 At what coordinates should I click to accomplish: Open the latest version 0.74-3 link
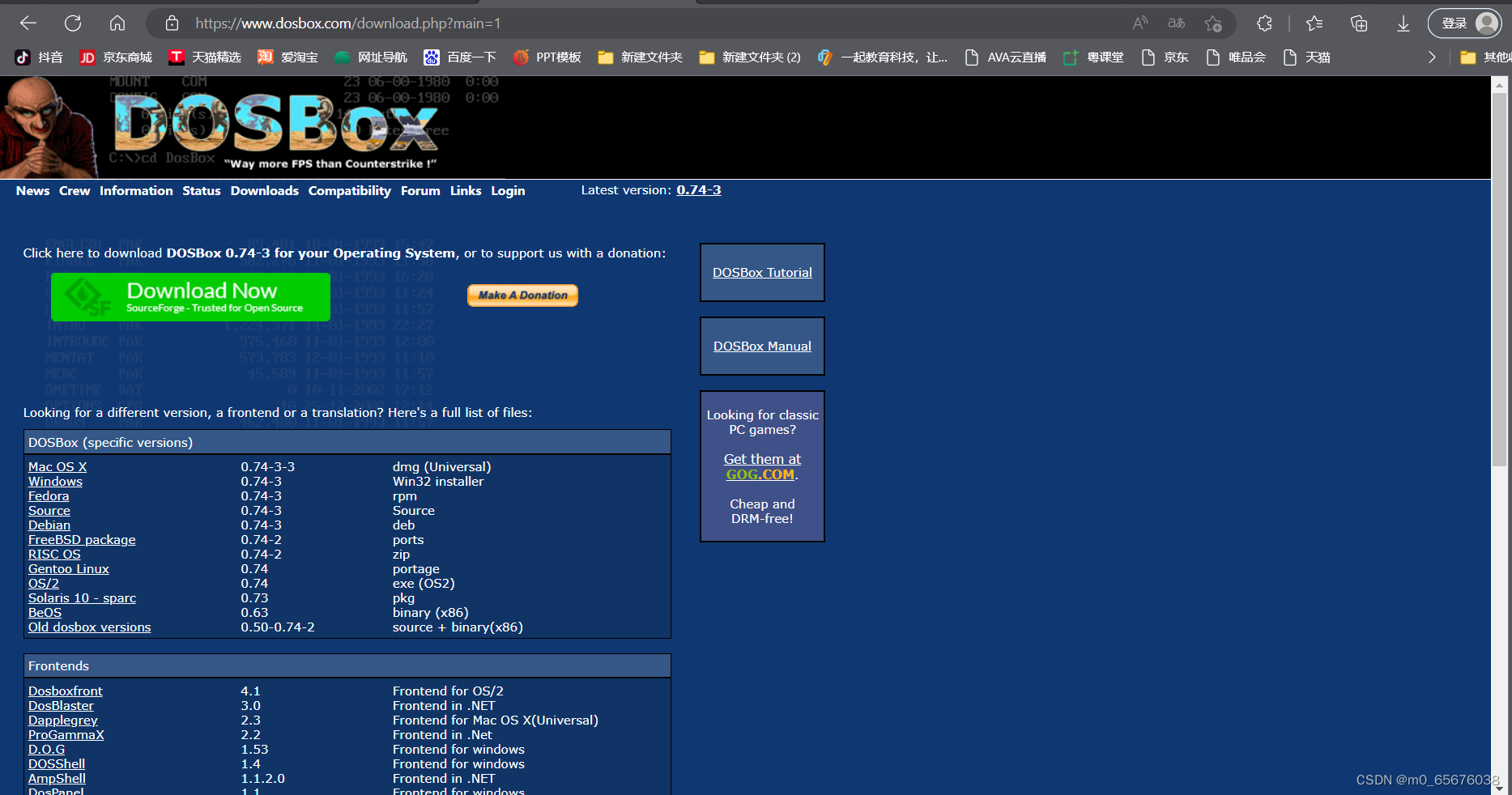click(x=699, y=190)
